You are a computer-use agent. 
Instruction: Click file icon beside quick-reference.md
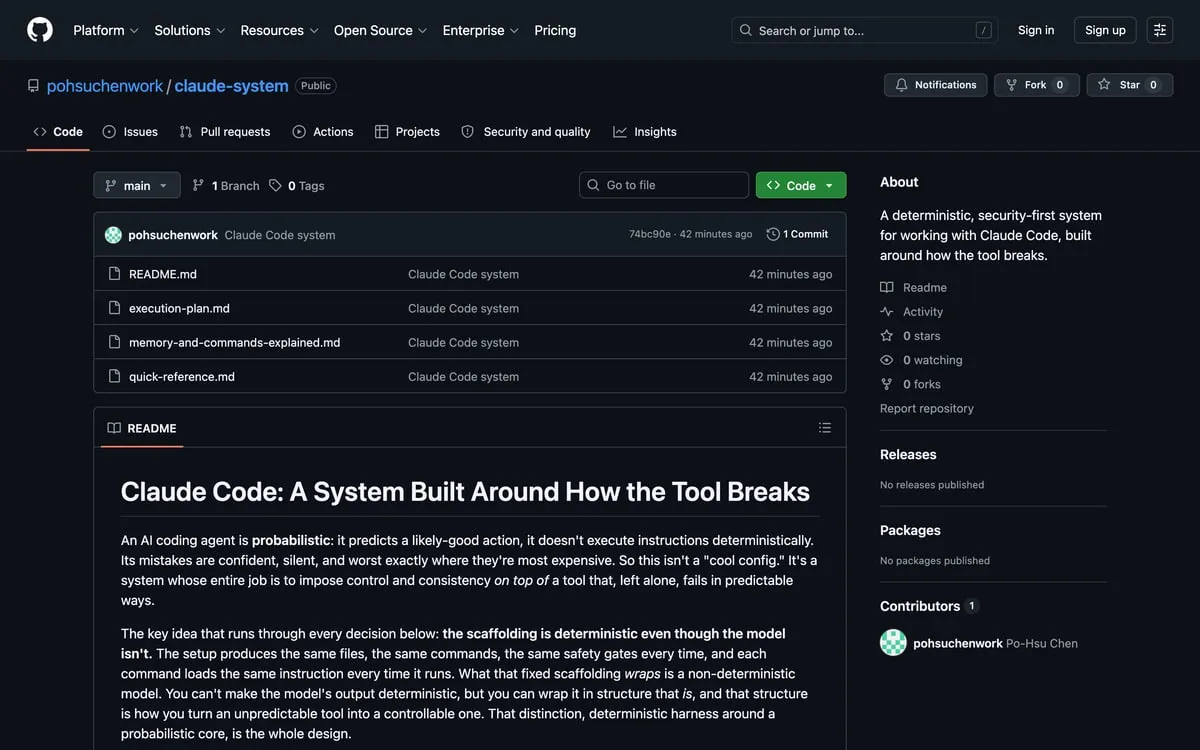pyautogui.click(x=114, y=377)
